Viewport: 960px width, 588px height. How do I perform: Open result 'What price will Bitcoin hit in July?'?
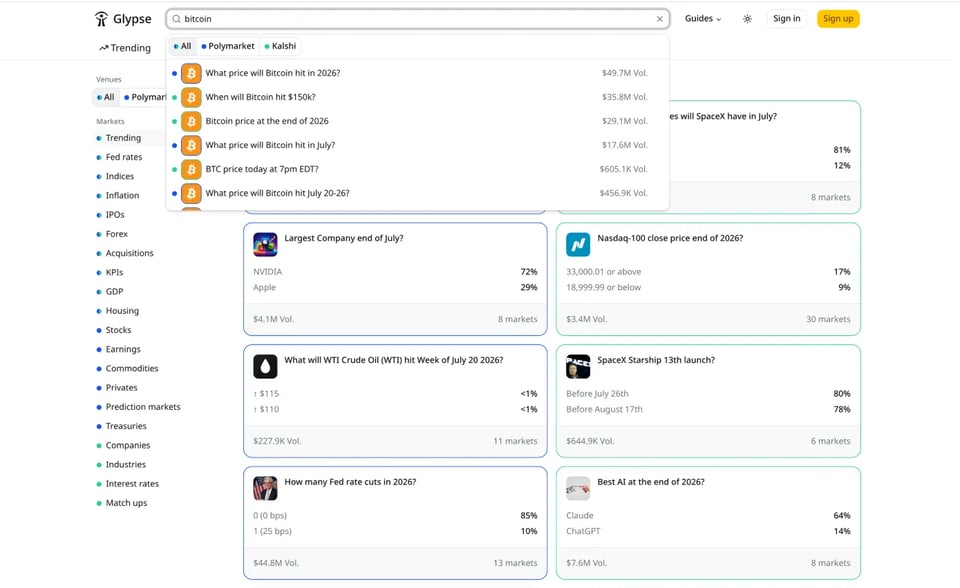tap(418, 145)
